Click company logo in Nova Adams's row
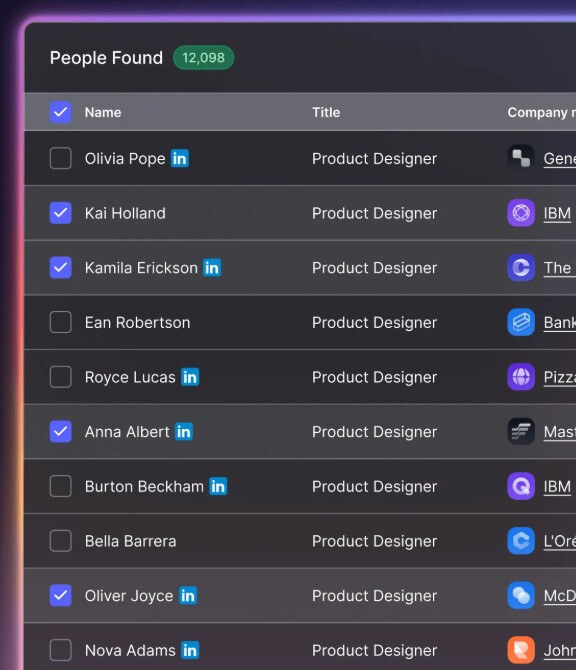This screenshot has width=576, height=670. pos(521,650)
